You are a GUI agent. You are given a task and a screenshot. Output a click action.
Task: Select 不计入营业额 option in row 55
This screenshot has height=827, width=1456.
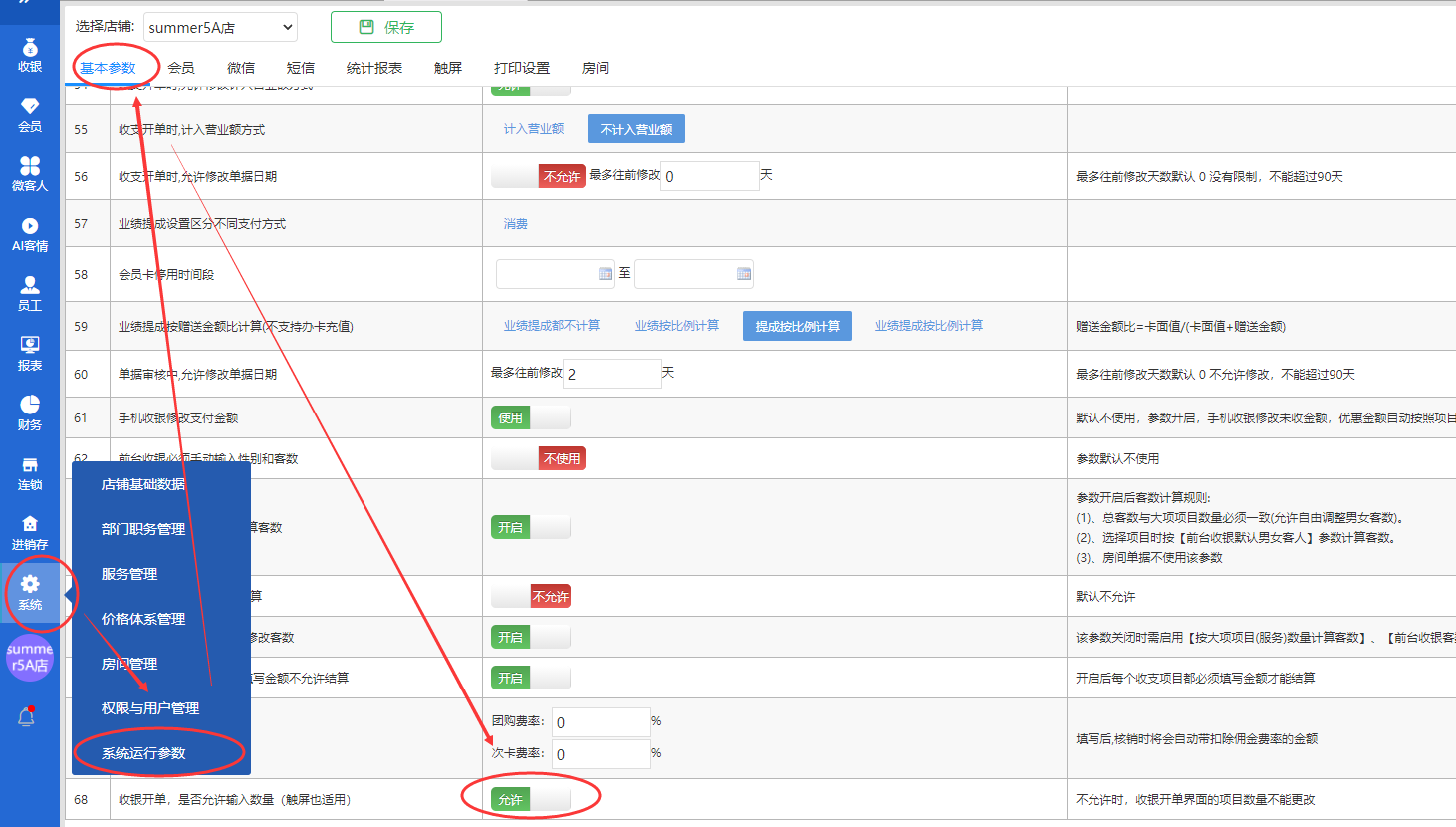point(636,129)
